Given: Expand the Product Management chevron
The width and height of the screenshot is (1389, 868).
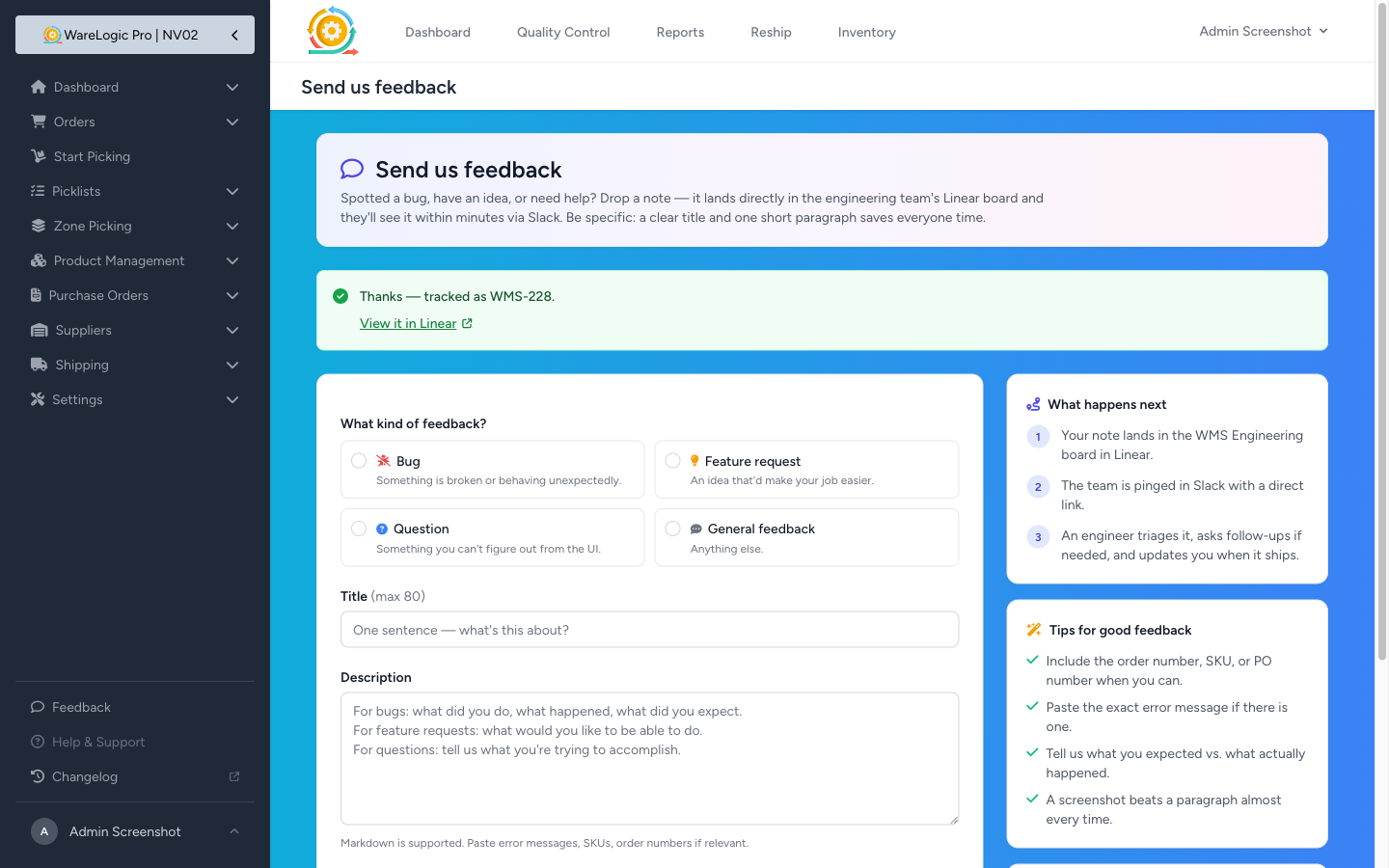Looking at the screenshot, I should click(232, 260).
